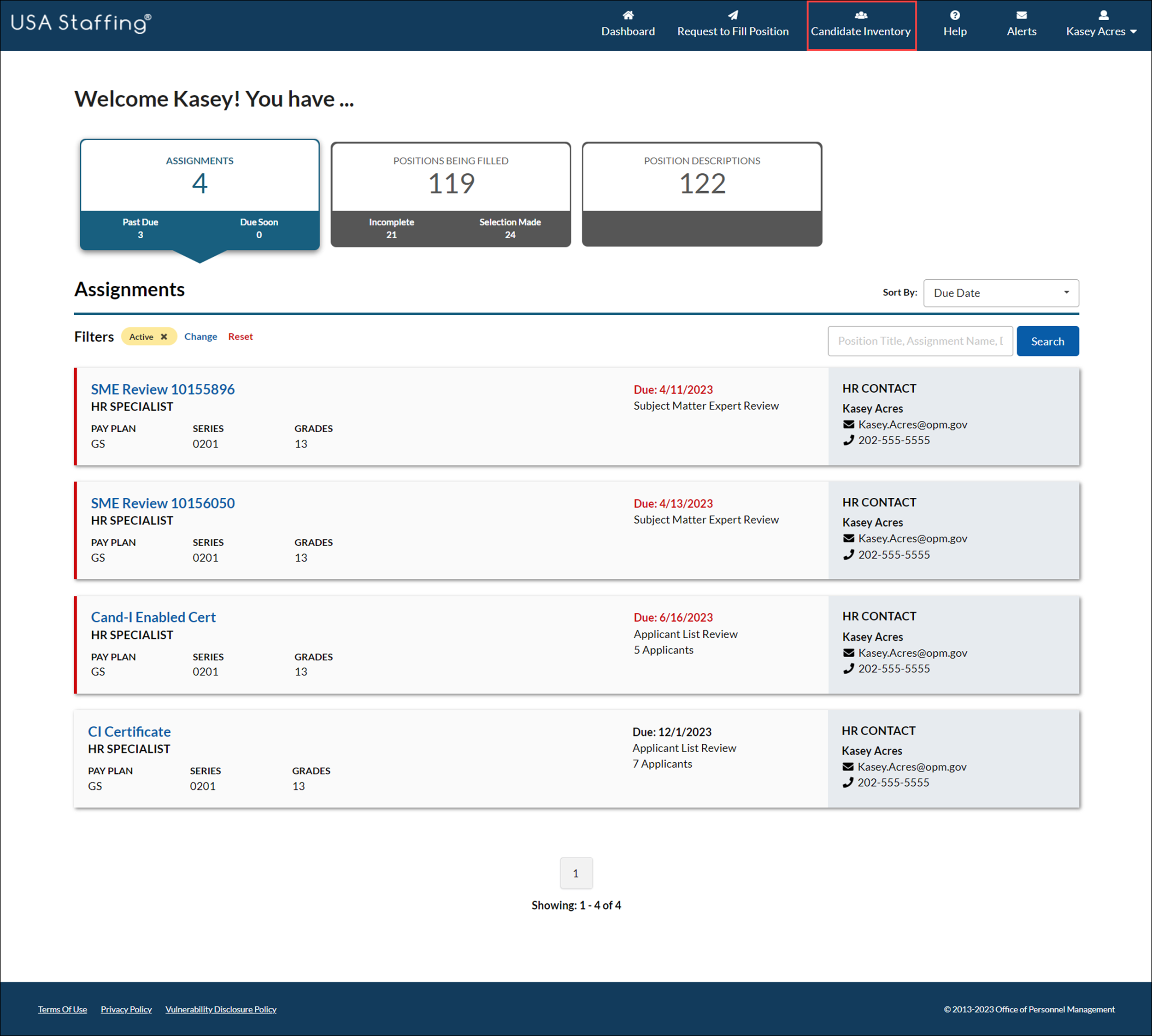The width and height of the screenshot is (1152, 1036).
Task: Click the phone icon beside 202-555-5555
Action: click(x=848, y=440)
